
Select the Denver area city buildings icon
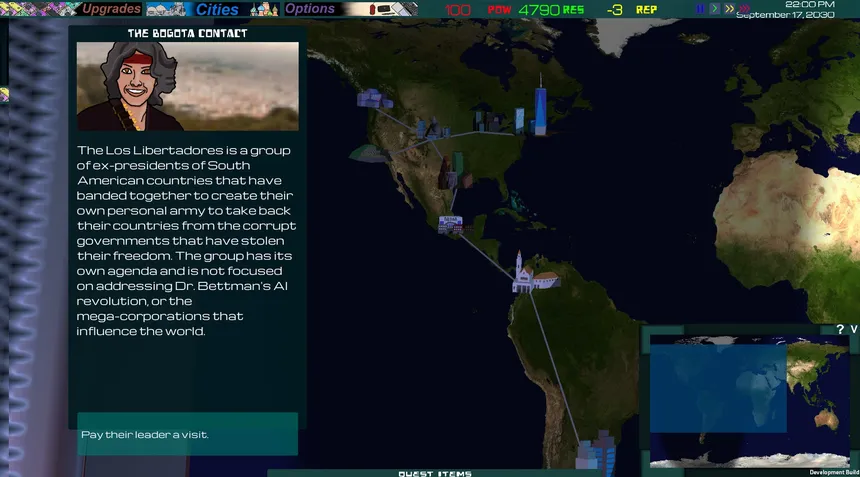click(x=433, y=129)
